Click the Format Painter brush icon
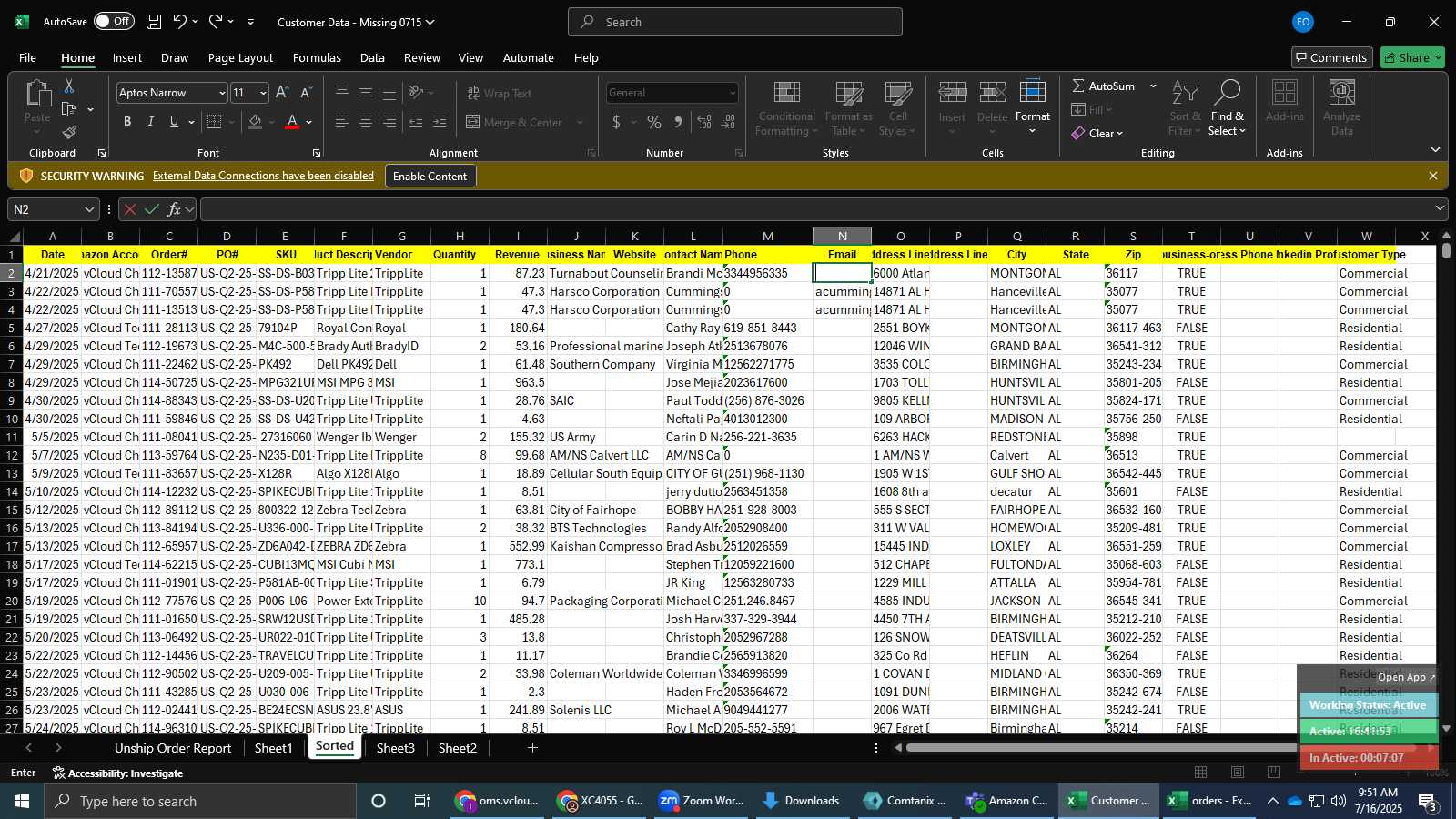The image size is (1456, 819). pos(69,133)
